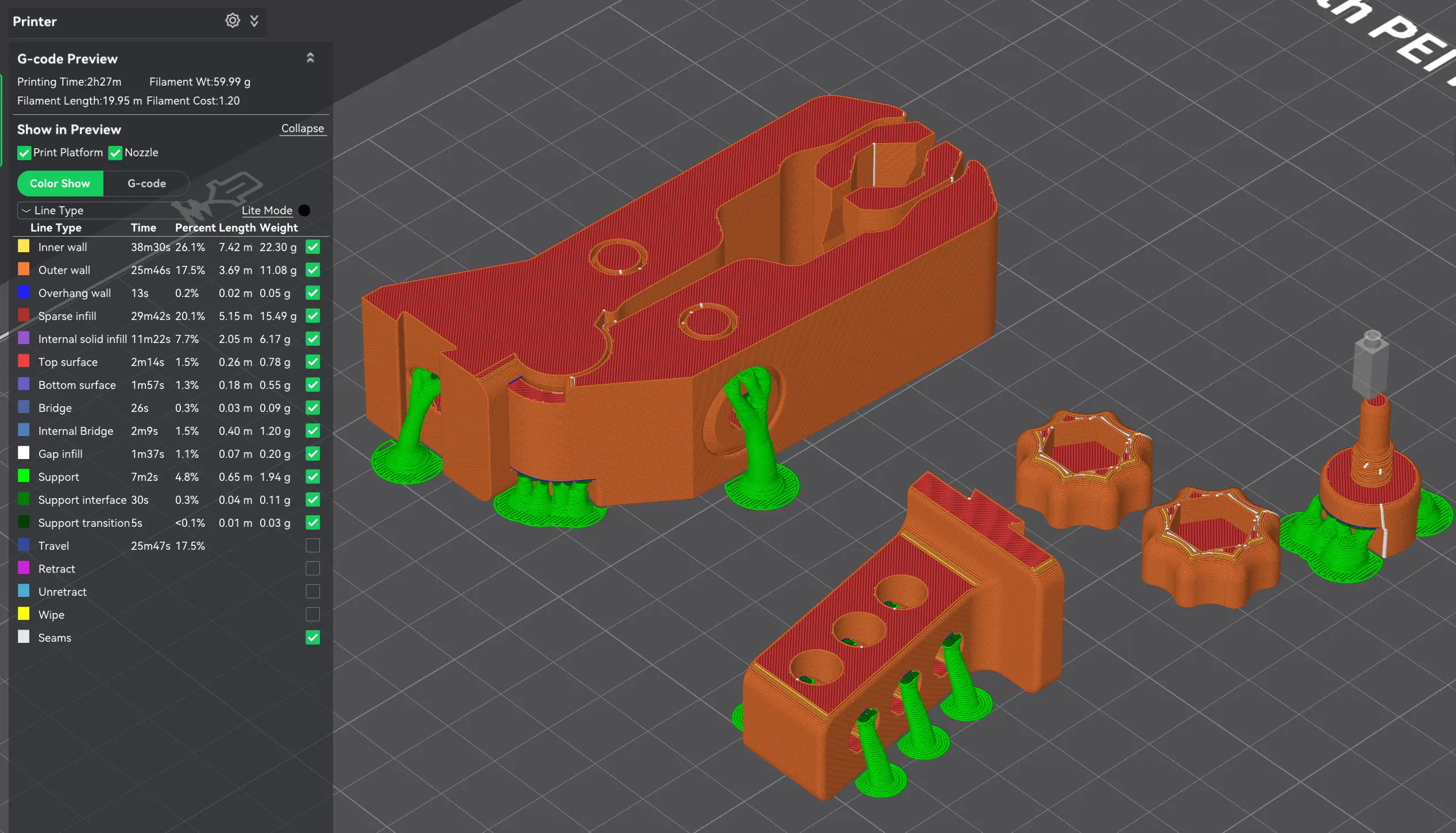The height and width of the screenshot is (833, 1456).
Task: Hide Seams checkbox
Action: [313, 638]
